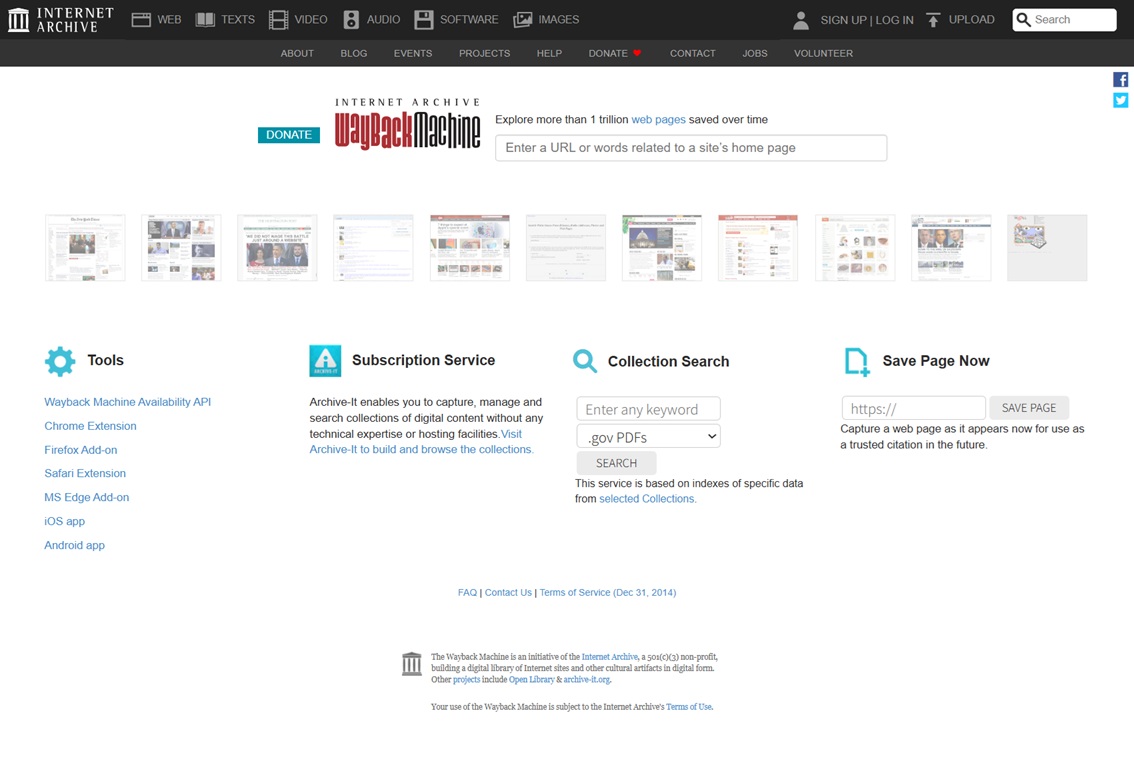Screen dimensions: 1134x777
Task: Focus the Enter any keyword field
Action: pyautogui.click(x=648, y=409)
